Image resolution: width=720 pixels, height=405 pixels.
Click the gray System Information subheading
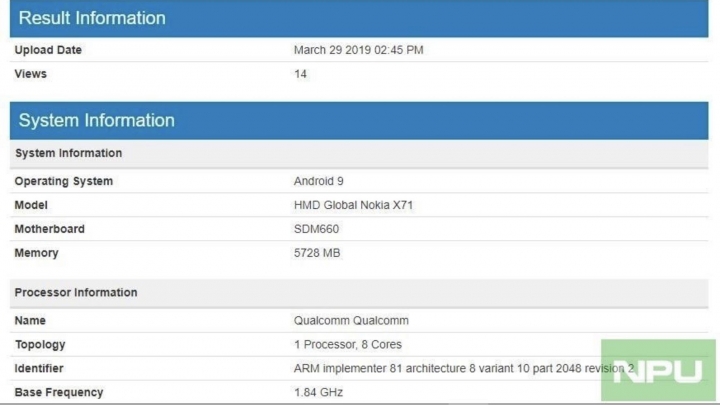[69, 153]
